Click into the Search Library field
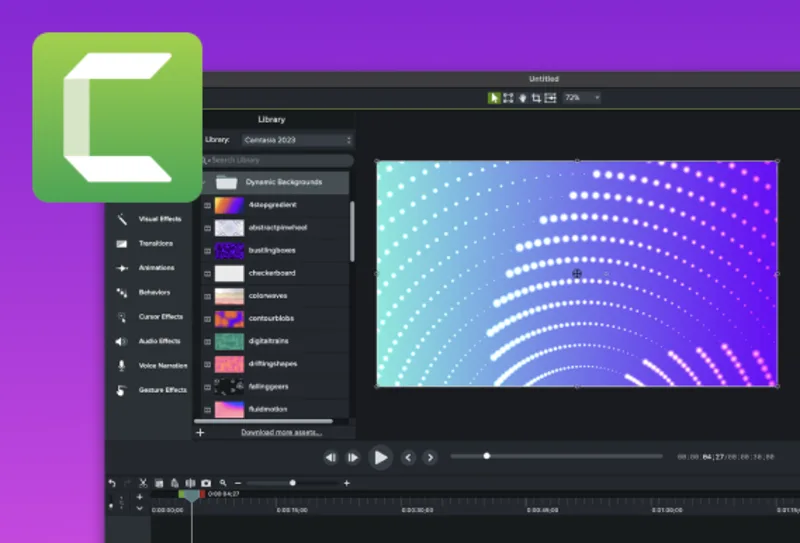The width and height of the screenshot is (800, 543). click(278, 160)
